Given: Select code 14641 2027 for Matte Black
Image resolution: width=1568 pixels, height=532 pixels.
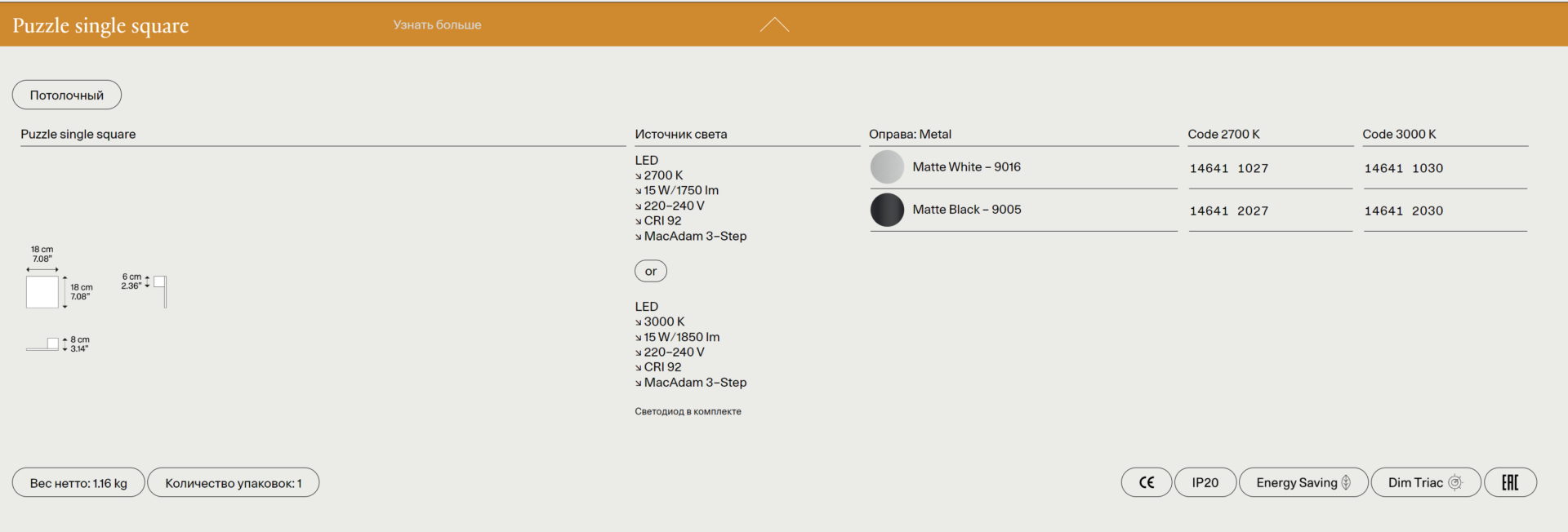Looking at the screenshot, I should click(x=1228, y=211).
